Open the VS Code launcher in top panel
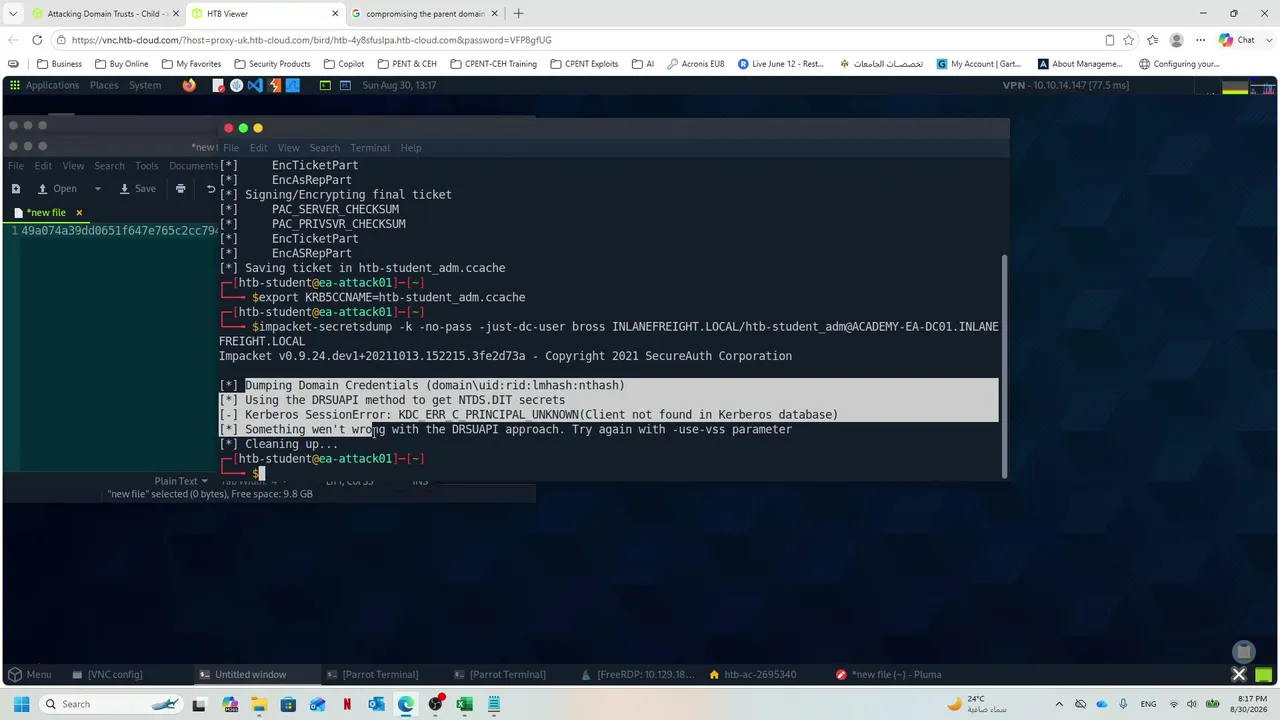This screenshot has height=720, width=1280. point(255,86)
